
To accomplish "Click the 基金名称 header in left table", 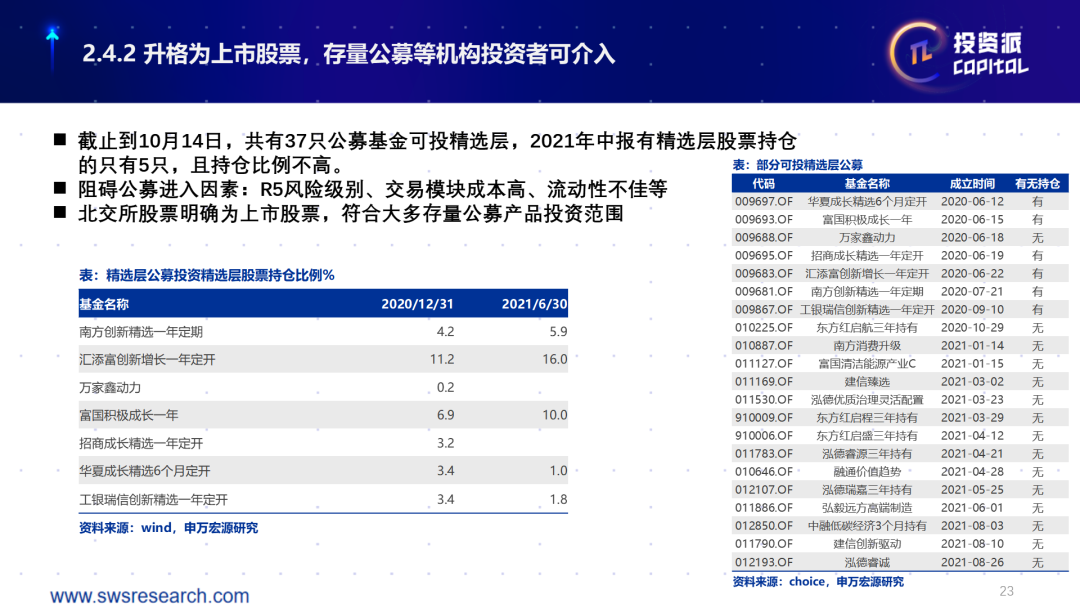I will pos(104,304).
